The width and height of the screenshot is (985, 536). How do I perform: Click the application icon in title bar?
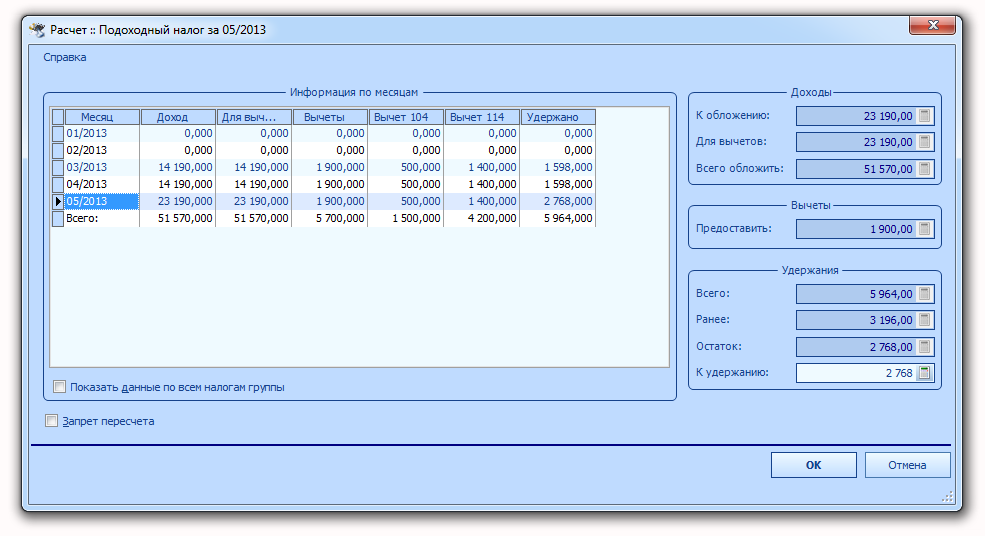pos(38,30)
